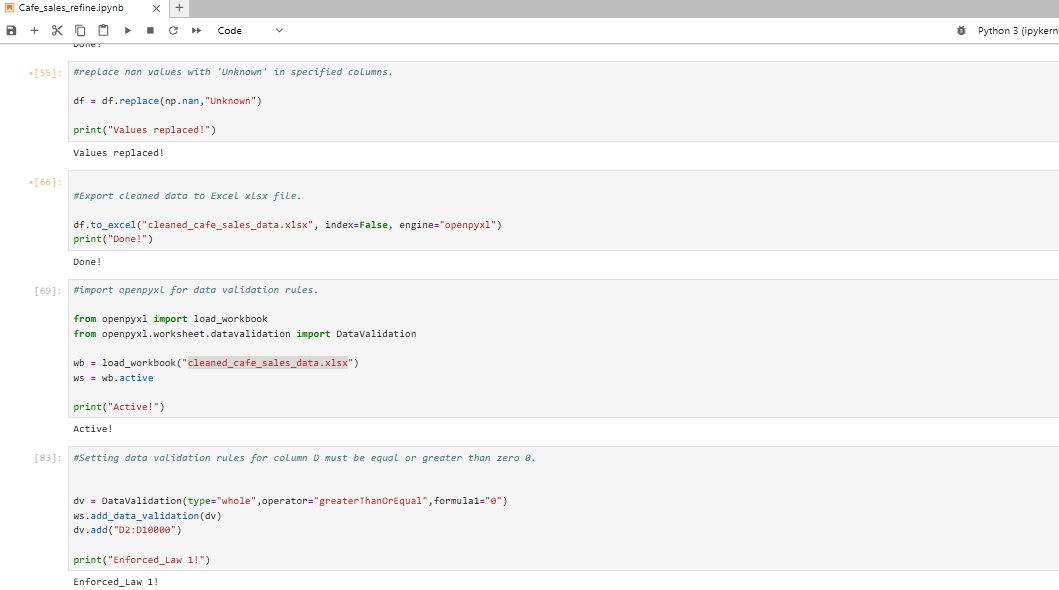Image resolution: width=1059 pixels, height=590 pixels.
Task: Interrupt the kernel with stop icon
Action: pos(151,30)
